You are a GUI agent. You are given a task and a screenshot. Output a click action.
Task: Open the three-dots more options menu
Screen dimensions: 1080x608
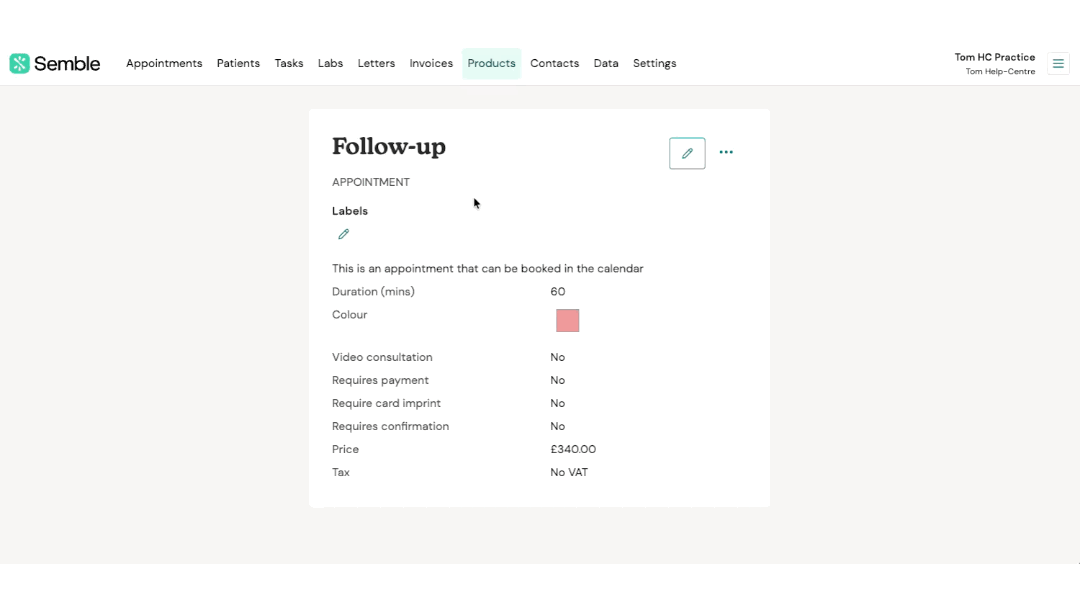click(x=726, y=153)
